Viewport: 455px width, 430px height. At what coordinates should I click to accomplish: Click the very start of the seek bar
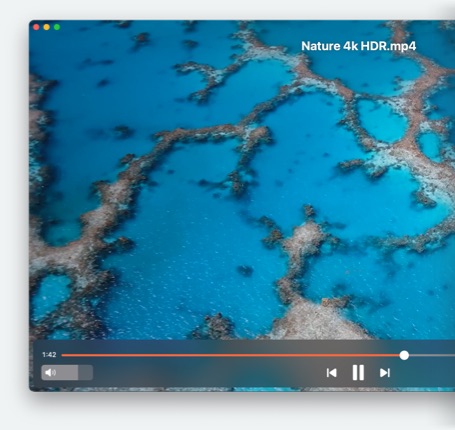[63, 355]
